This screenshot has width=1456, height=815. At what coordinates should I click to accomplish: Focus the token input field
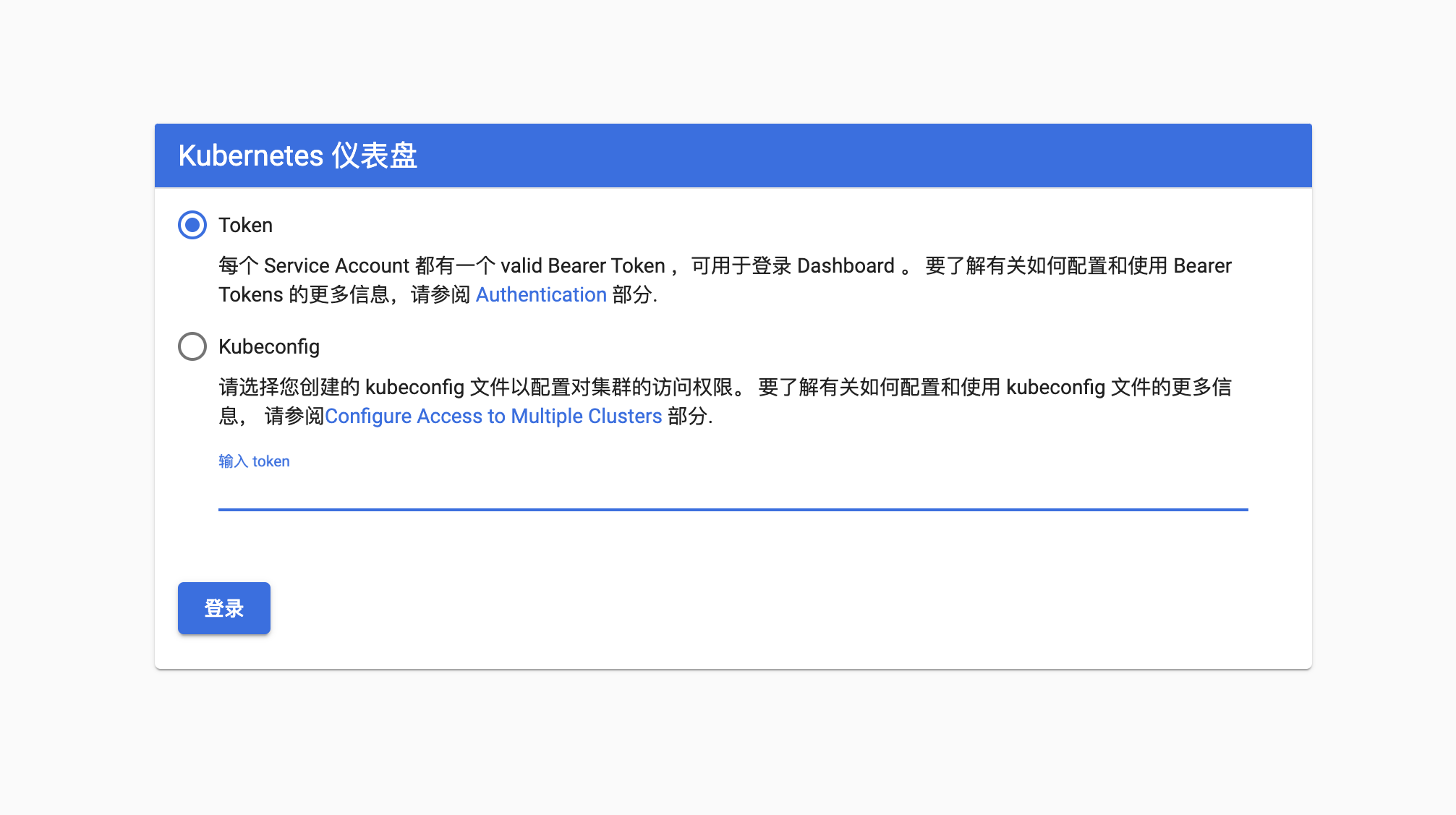732,492
